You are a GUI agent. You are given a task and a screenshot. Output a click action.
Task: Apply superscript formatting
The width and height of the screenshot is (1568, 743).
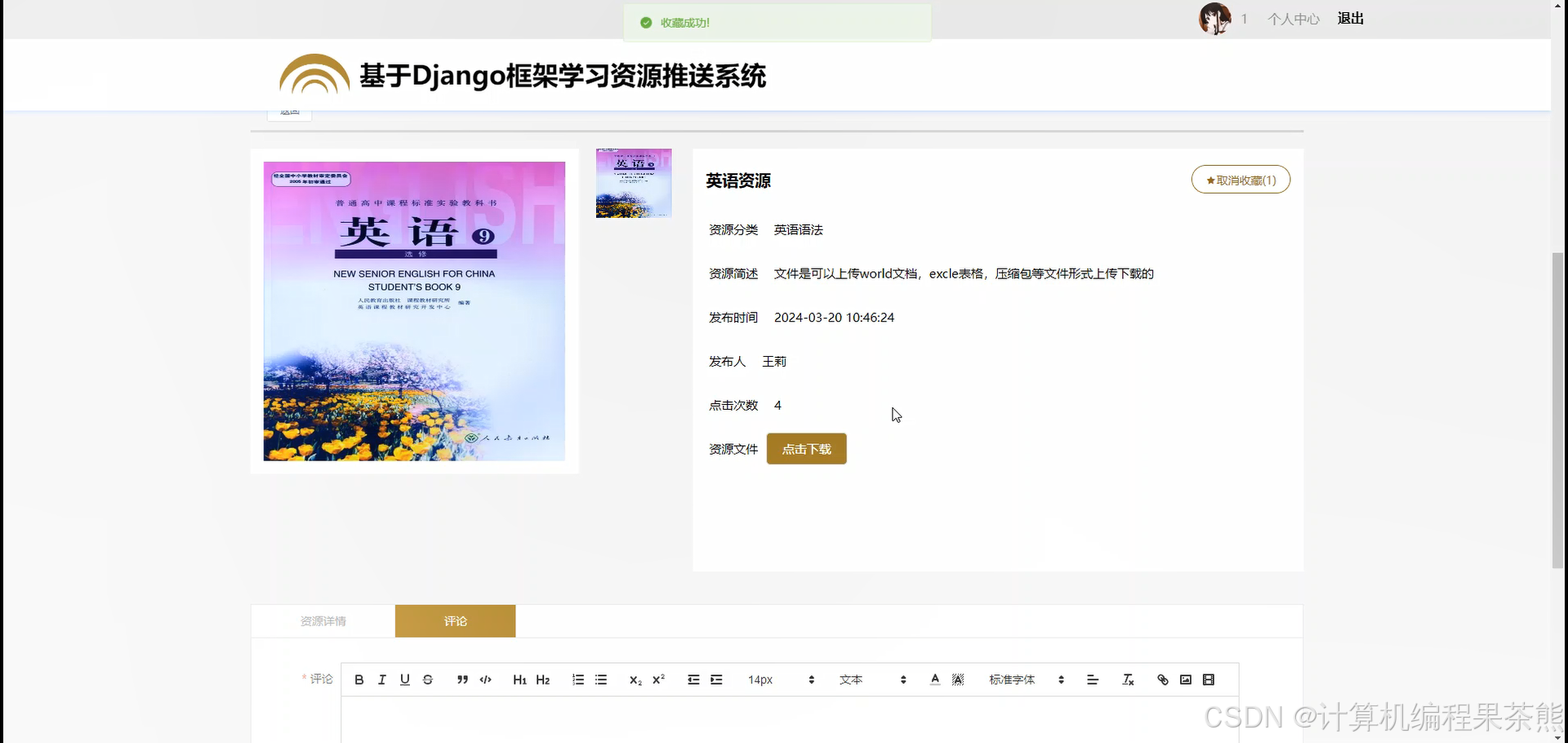click(x=659, y=679)
